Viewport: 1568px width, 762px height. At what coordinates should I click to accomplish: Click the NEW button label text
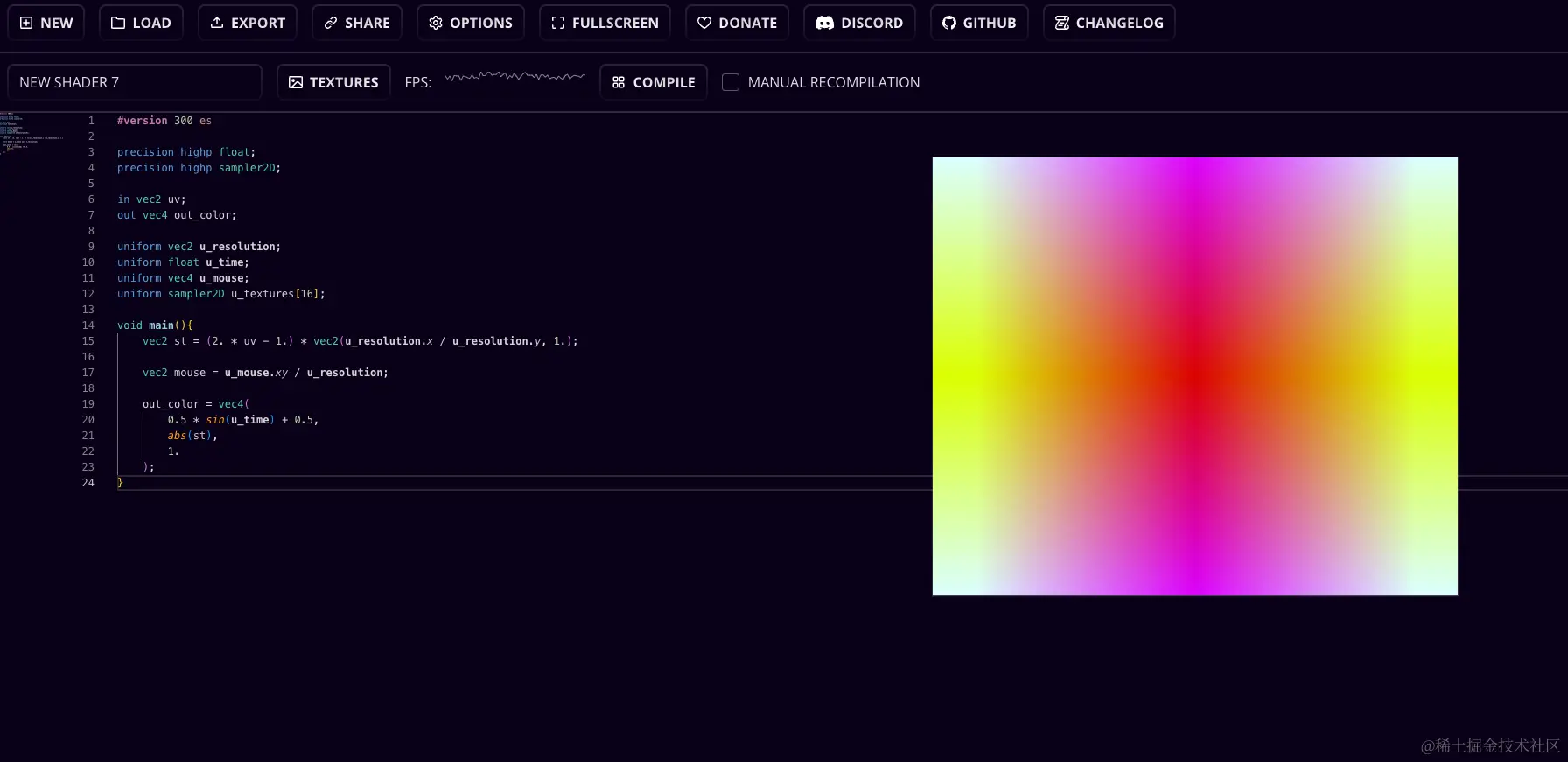click(x=57, y=23)
